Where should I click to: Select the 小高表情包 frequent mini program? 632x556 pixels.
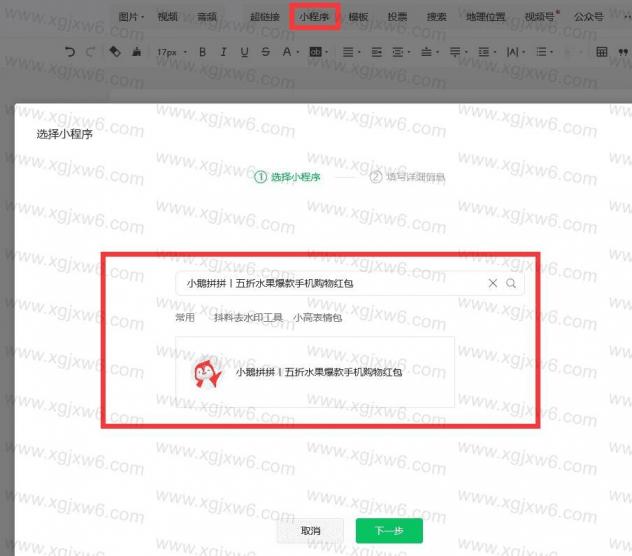tap(318, 318)
